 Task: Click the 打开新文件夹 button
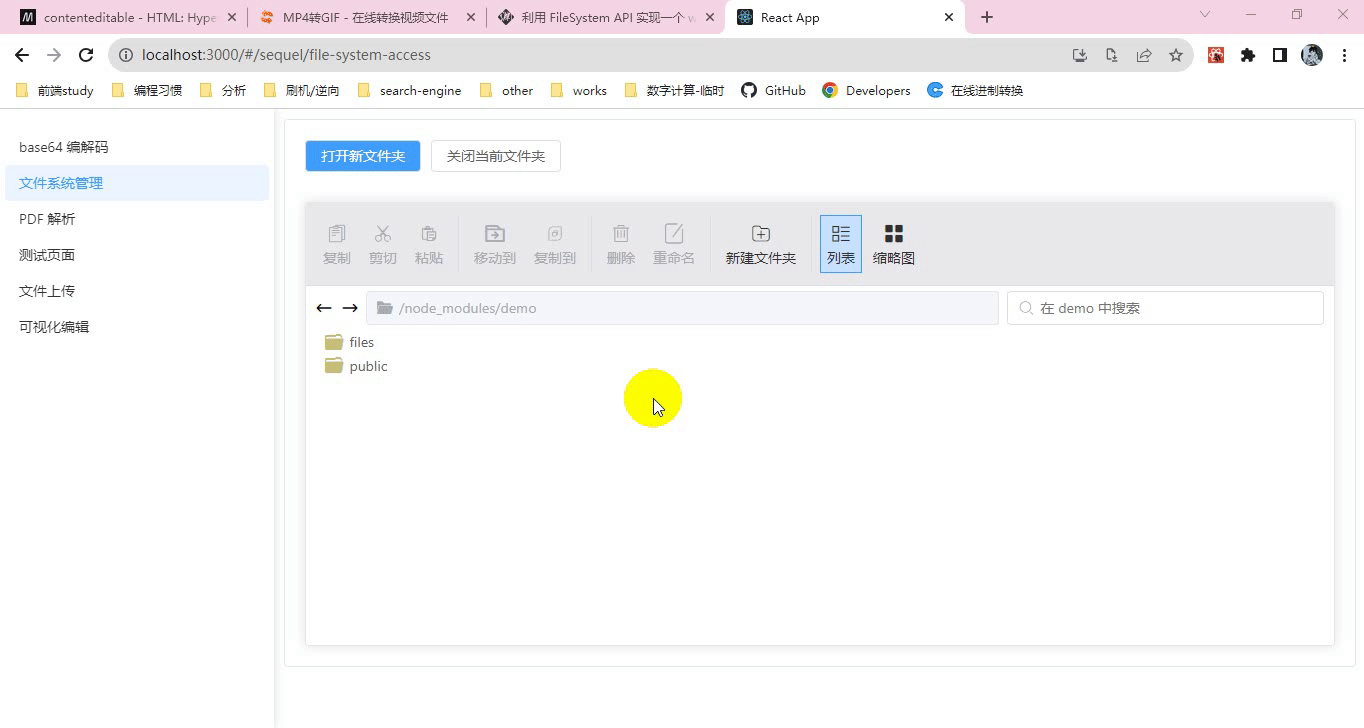pyautogui.click(x=363, y=156)
